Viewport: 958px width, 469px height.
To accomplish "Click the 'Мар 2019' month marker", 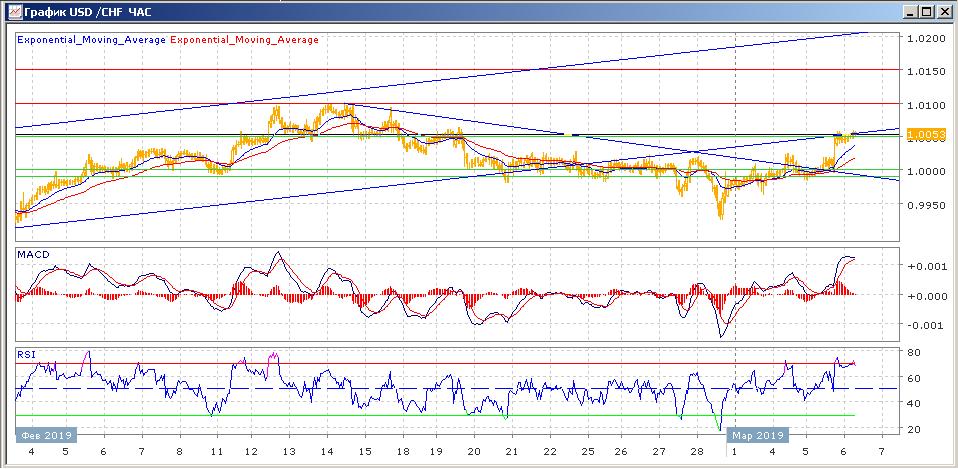I will point(758,435).
